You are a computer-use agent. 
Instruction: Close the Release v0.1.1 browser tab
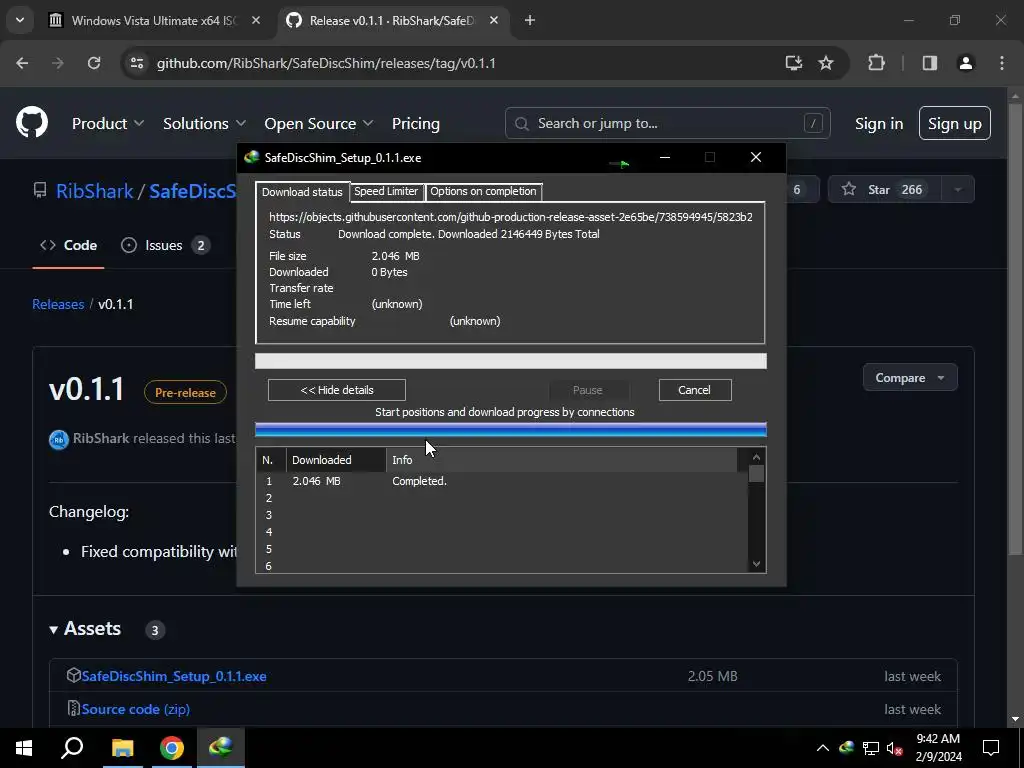click(494, 20)
